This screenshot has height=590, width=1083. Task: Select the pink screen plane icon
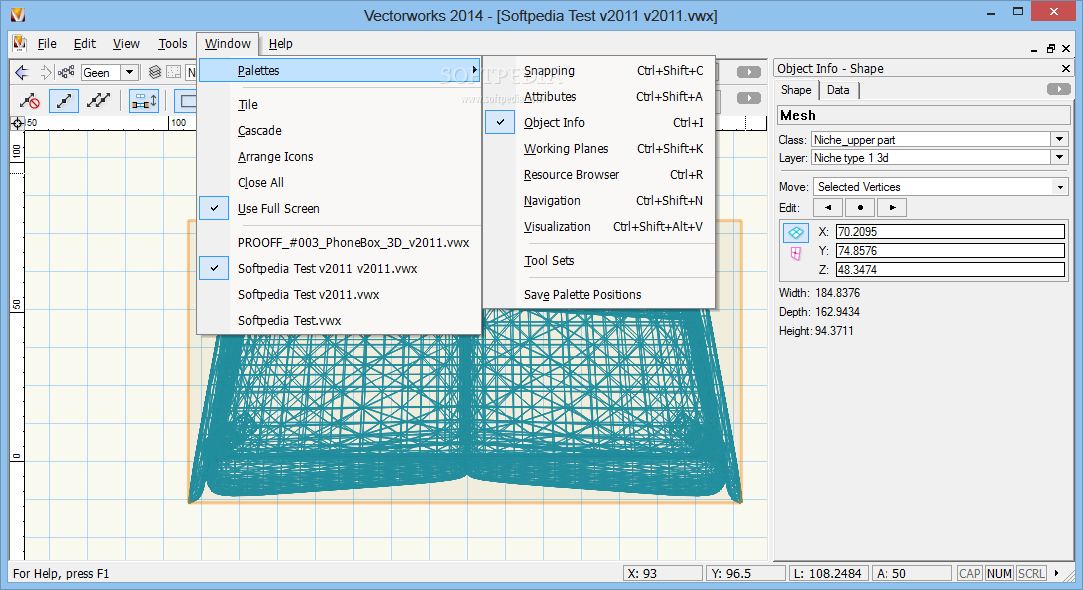(796, 254)
